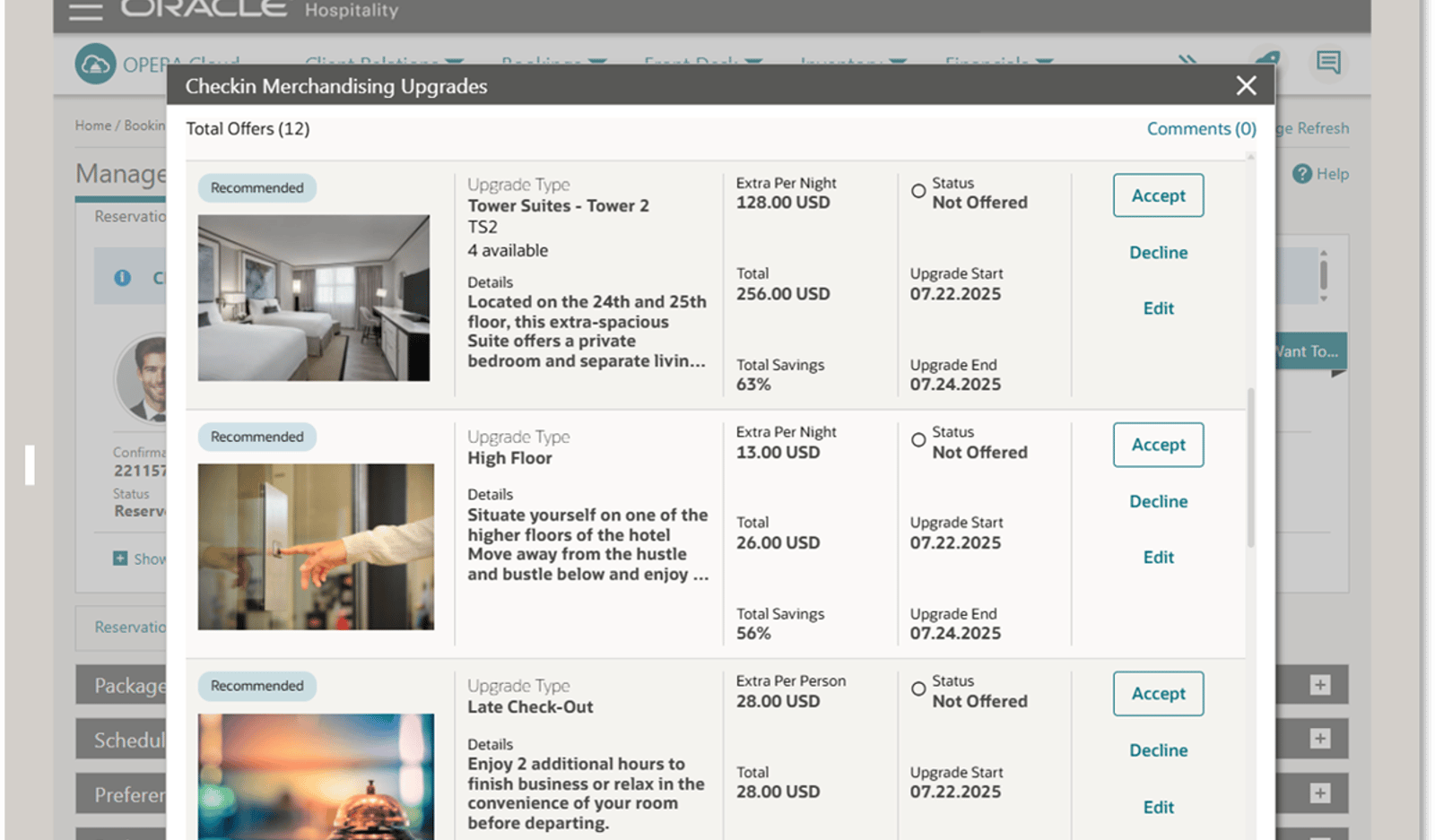Click the 128.00 USD extra per night value
Image resolution: width=1435 pixels, height=840 pixels.
tap(783, 203)
